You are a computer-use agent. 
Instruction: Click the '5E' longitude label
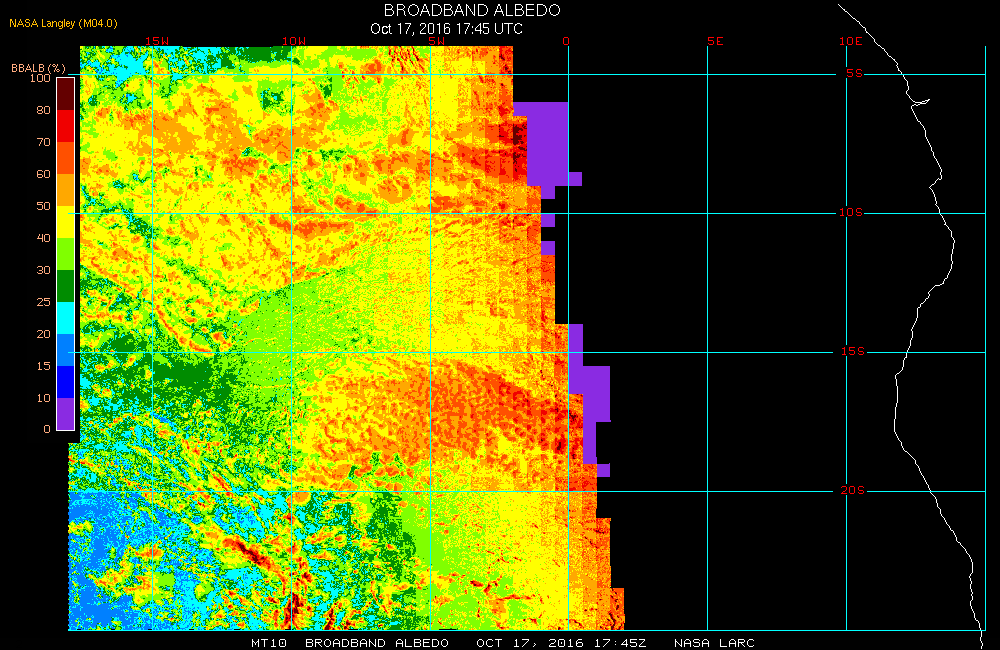[x=715, y=41]
